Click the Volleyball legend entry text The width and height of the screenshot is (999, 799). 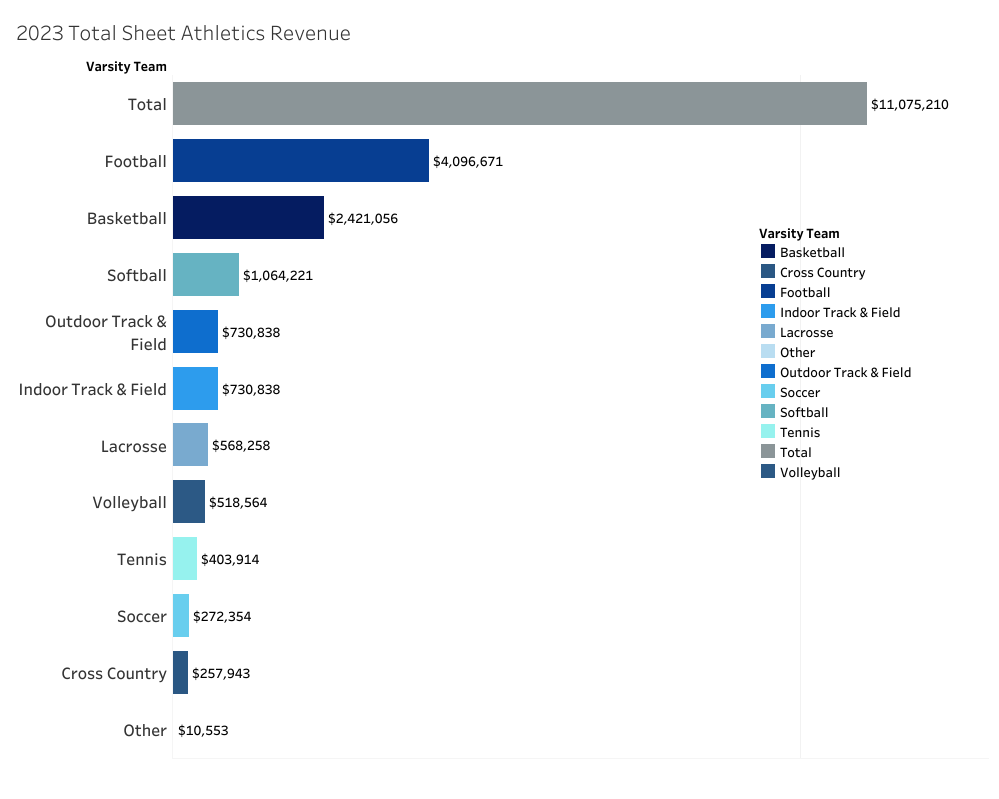(x=810, y=472)
